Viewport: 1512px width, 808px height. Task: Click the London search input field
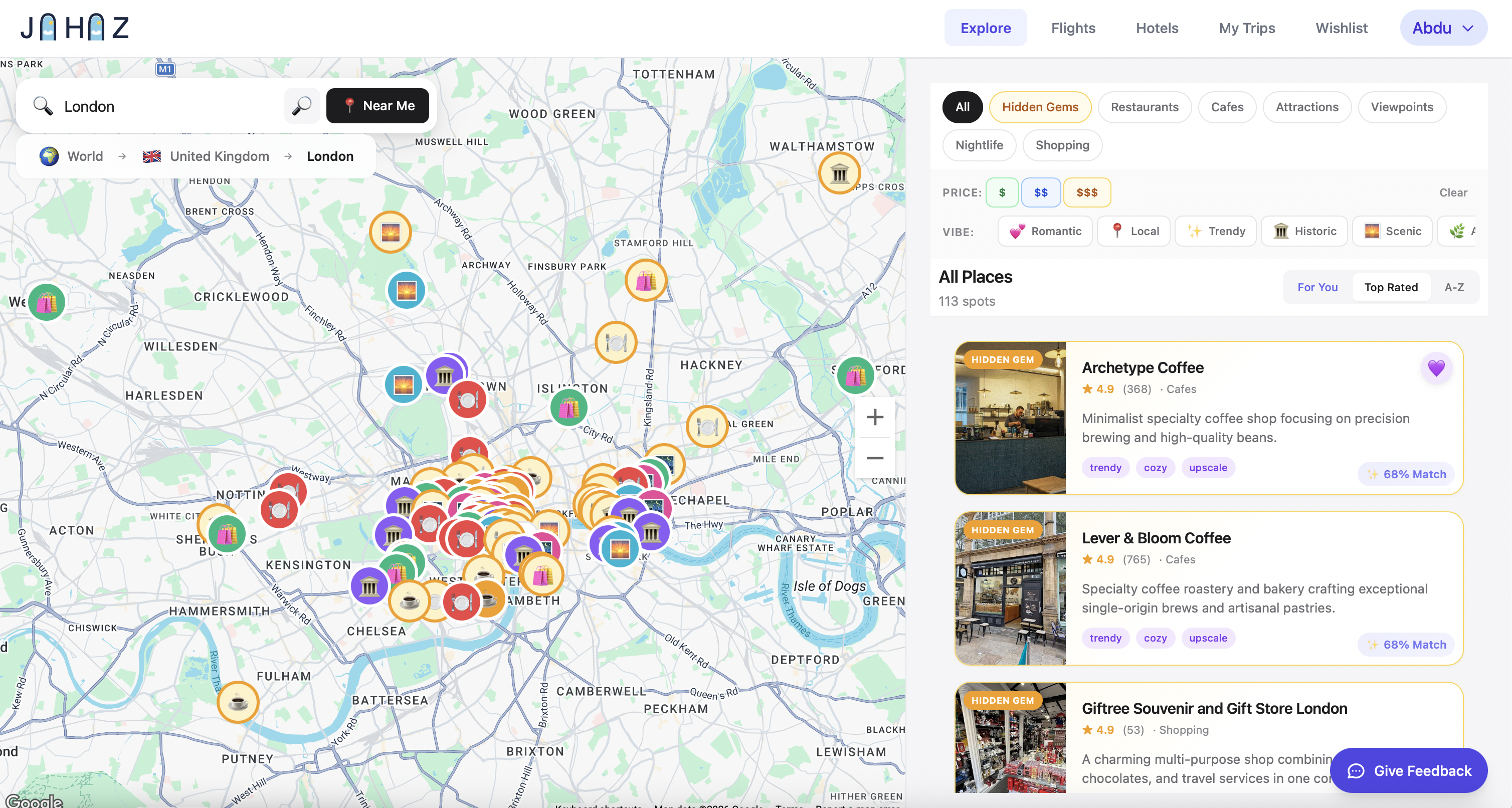(x=164, y=106)
